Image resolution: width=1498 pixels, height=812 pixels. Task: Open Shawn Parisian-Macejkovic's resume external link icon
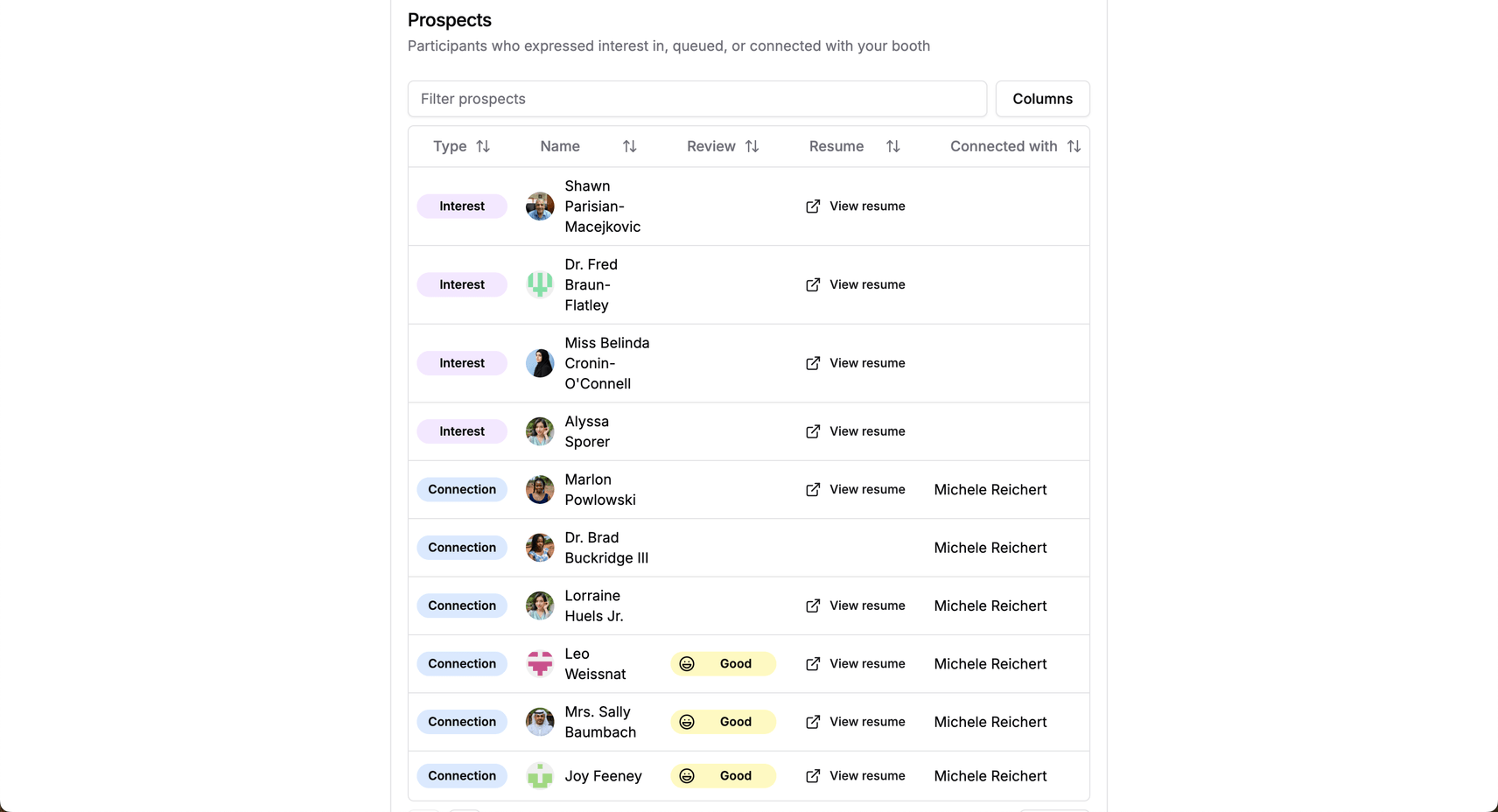click(x=813, y=206)
